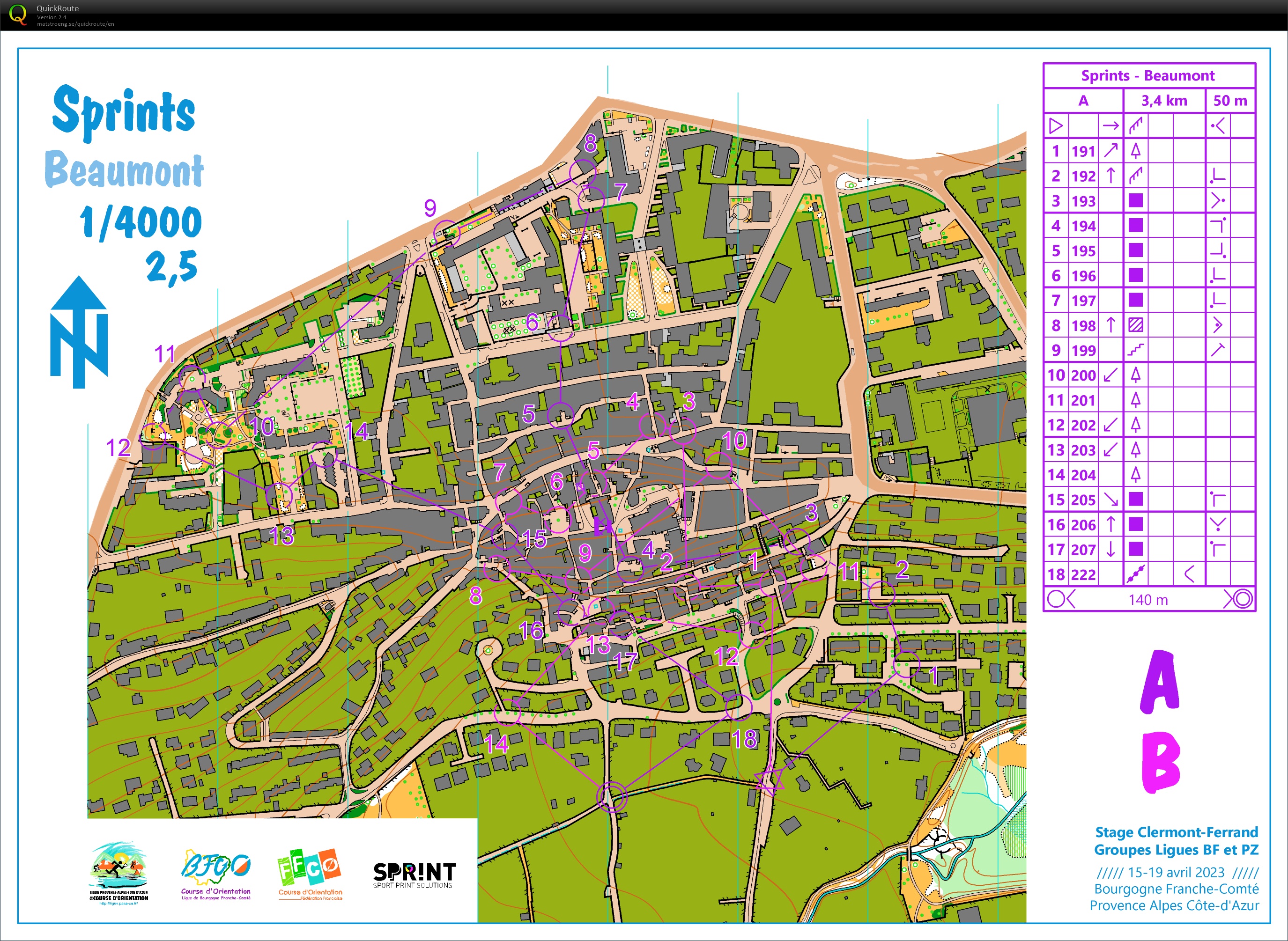Image resolution: width=1288 pixels, height=941 pixels.
Task: Click the QuickRoute title text
Action: tap(58, 8)
